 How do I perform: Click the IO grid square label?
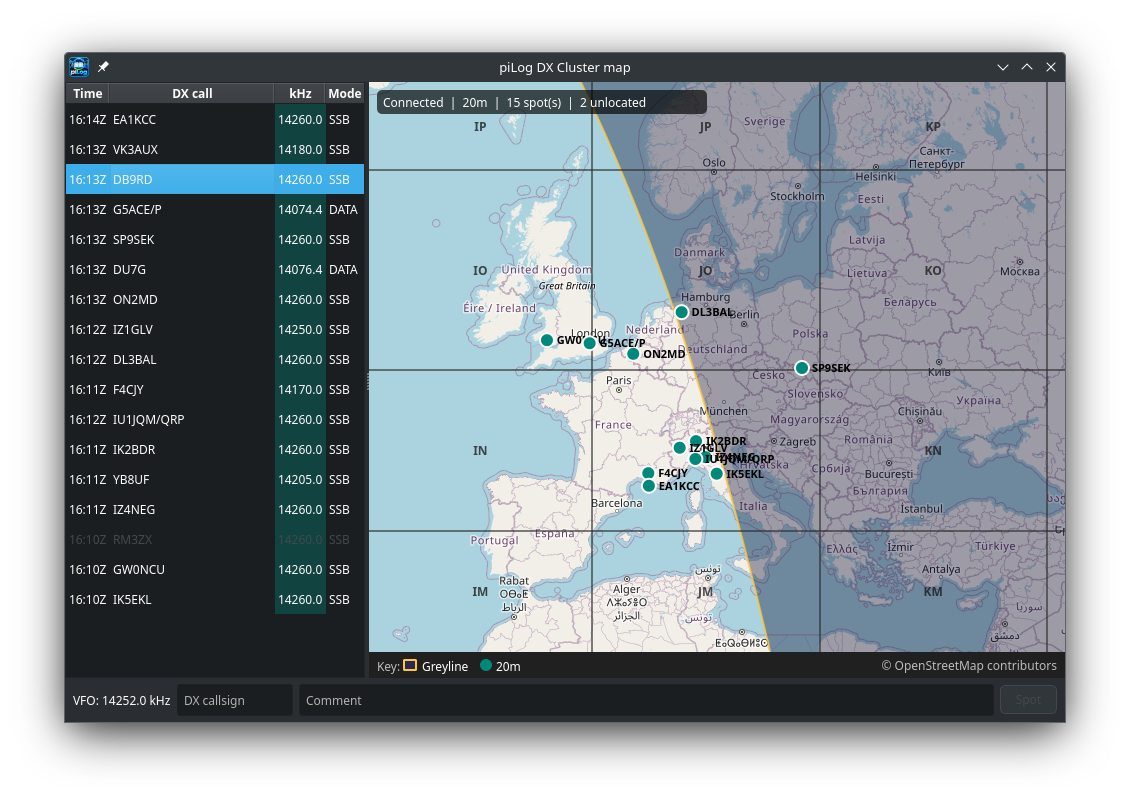click(480, 271)
